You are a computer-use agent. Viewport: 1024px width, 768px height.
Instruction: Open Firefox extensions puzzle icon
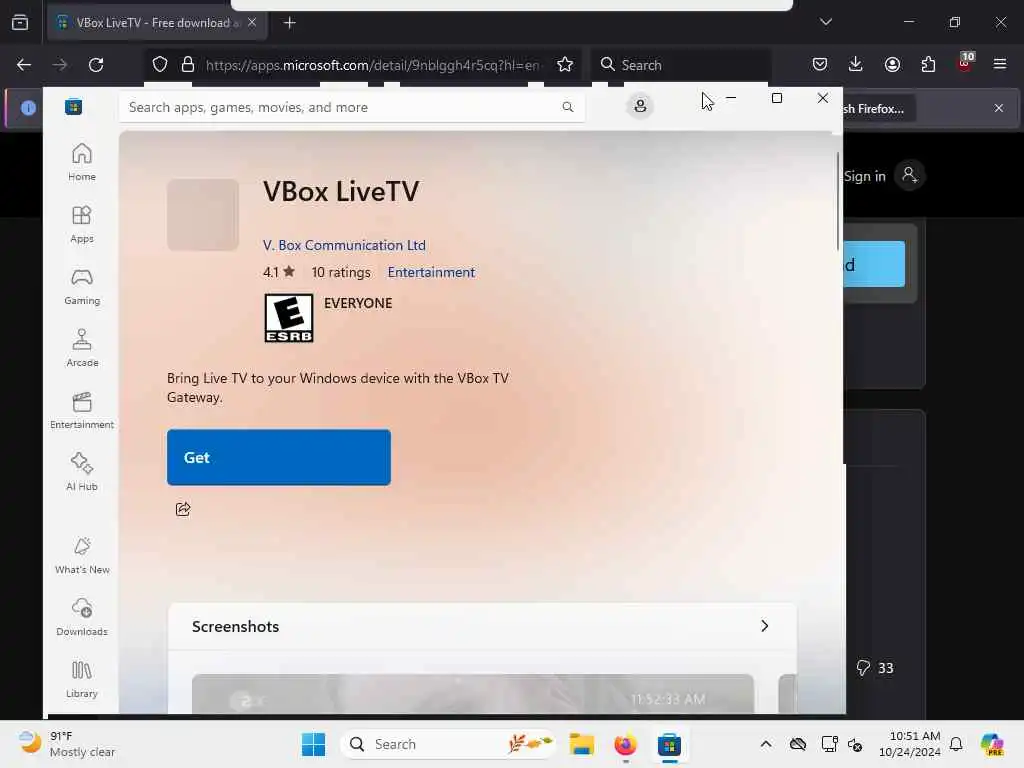(x=928, y=65)
